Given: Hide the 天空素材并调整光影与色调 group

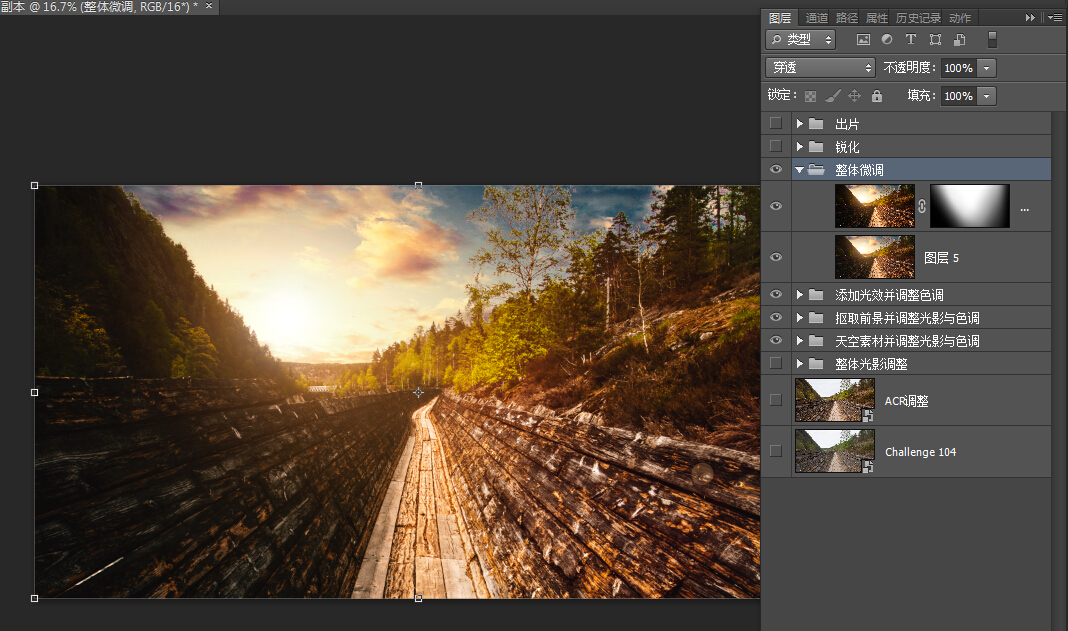Looking at the screenshot, I should (776, 340).
